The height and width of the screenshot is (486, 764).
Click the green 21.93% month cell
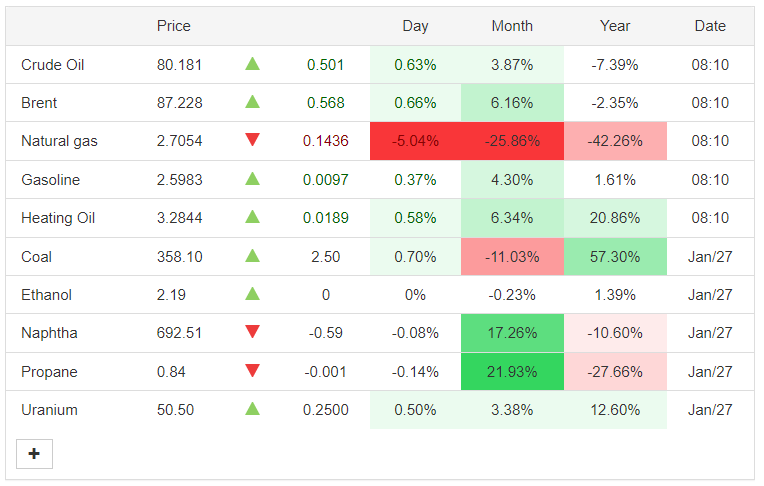[512, 372]
